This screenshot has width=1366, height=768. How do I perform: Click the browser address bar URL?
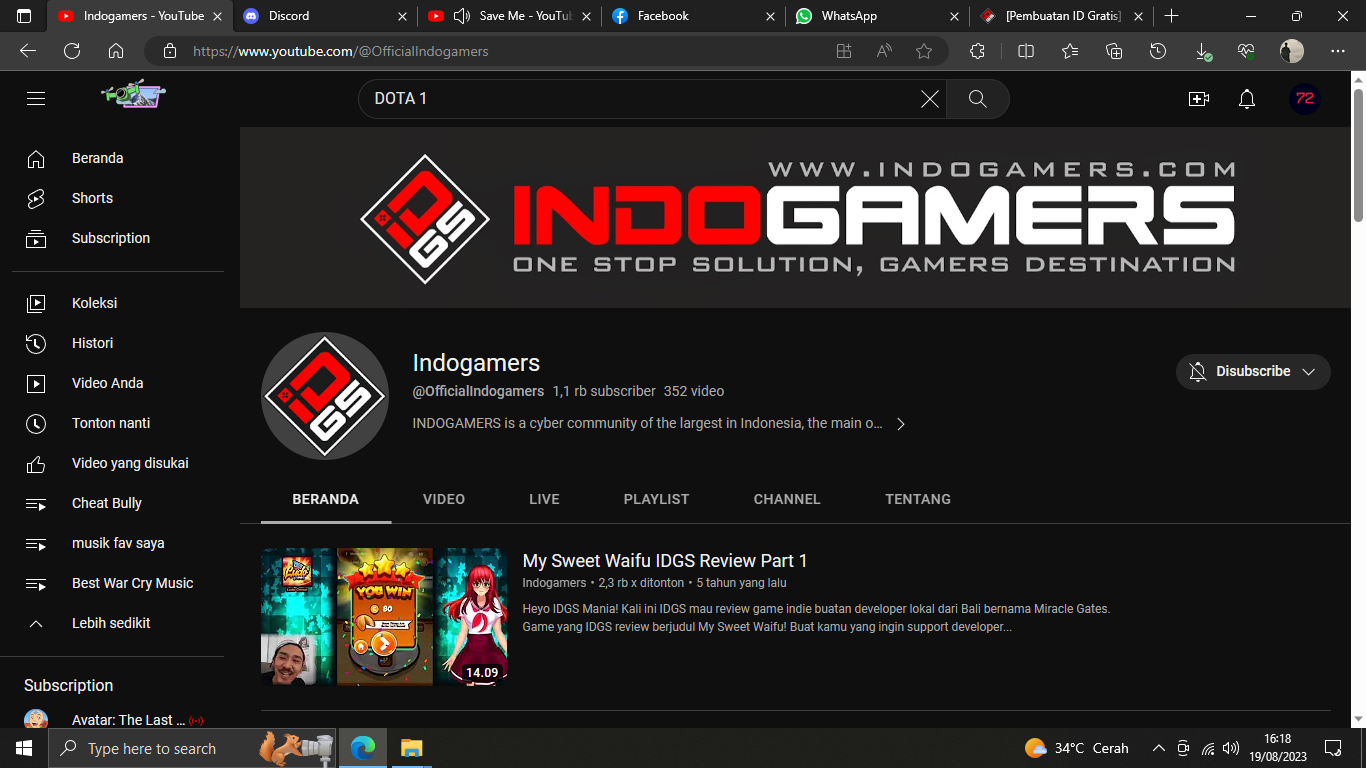340,51
